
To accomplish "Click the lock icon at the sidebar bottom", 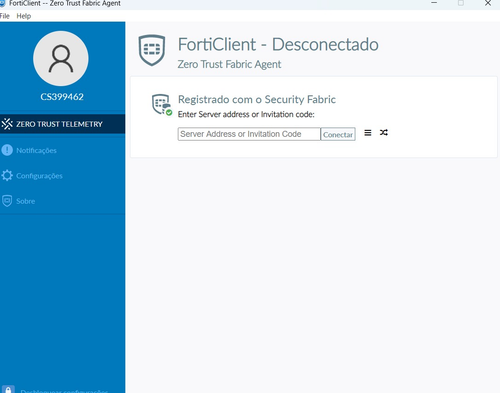I will (x=8, y=389).
